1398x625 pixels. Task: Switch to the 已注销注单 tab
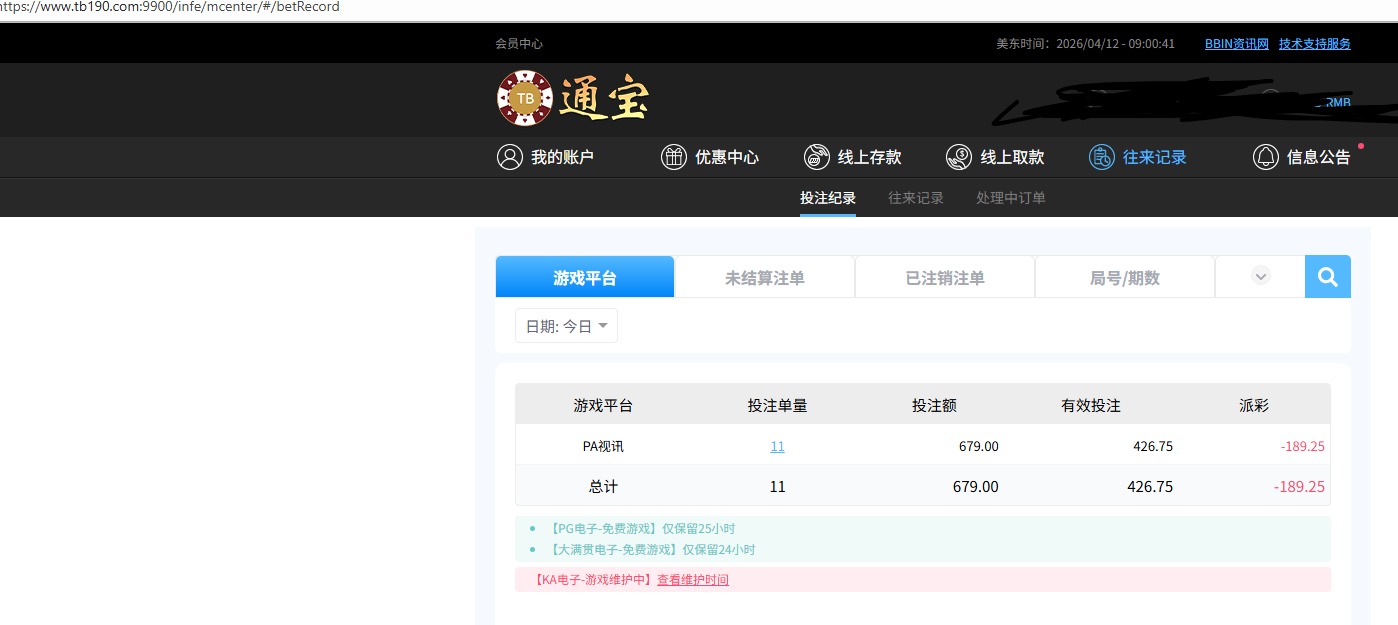pyautogui.click(x=945, y=278)
